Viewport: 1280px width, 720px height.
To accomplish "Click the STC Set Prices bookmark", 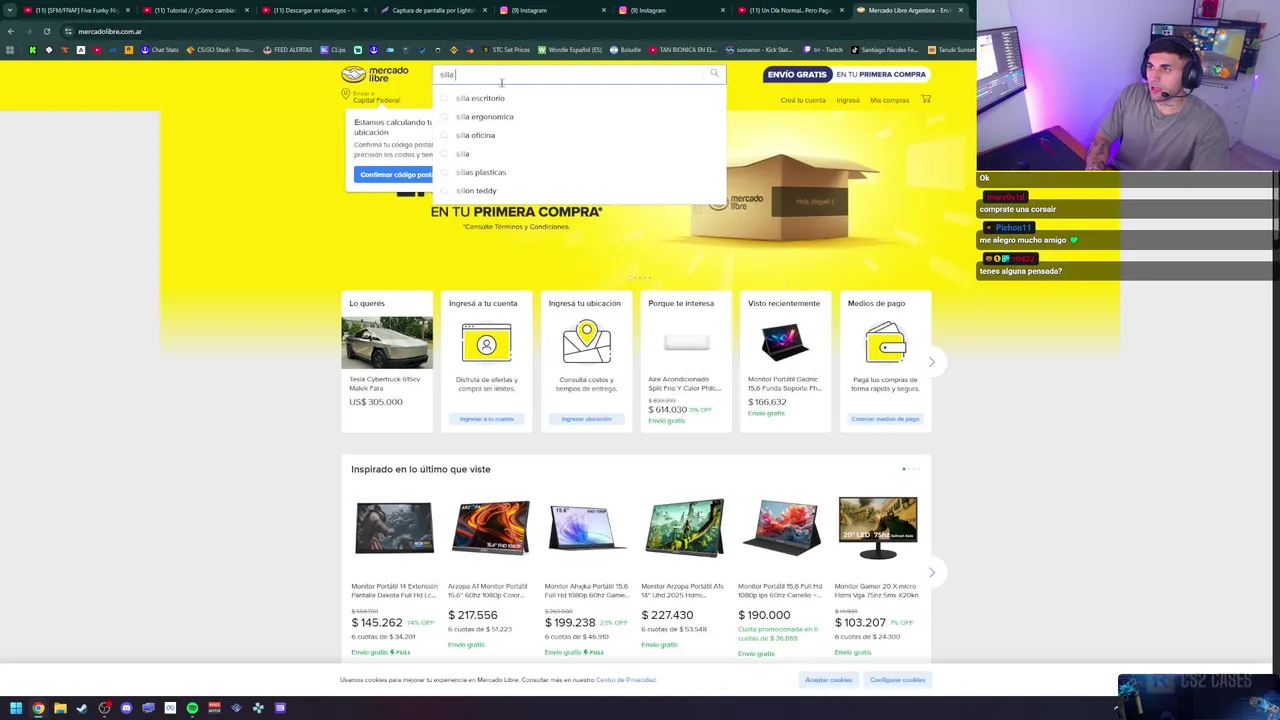I will 506,50.
